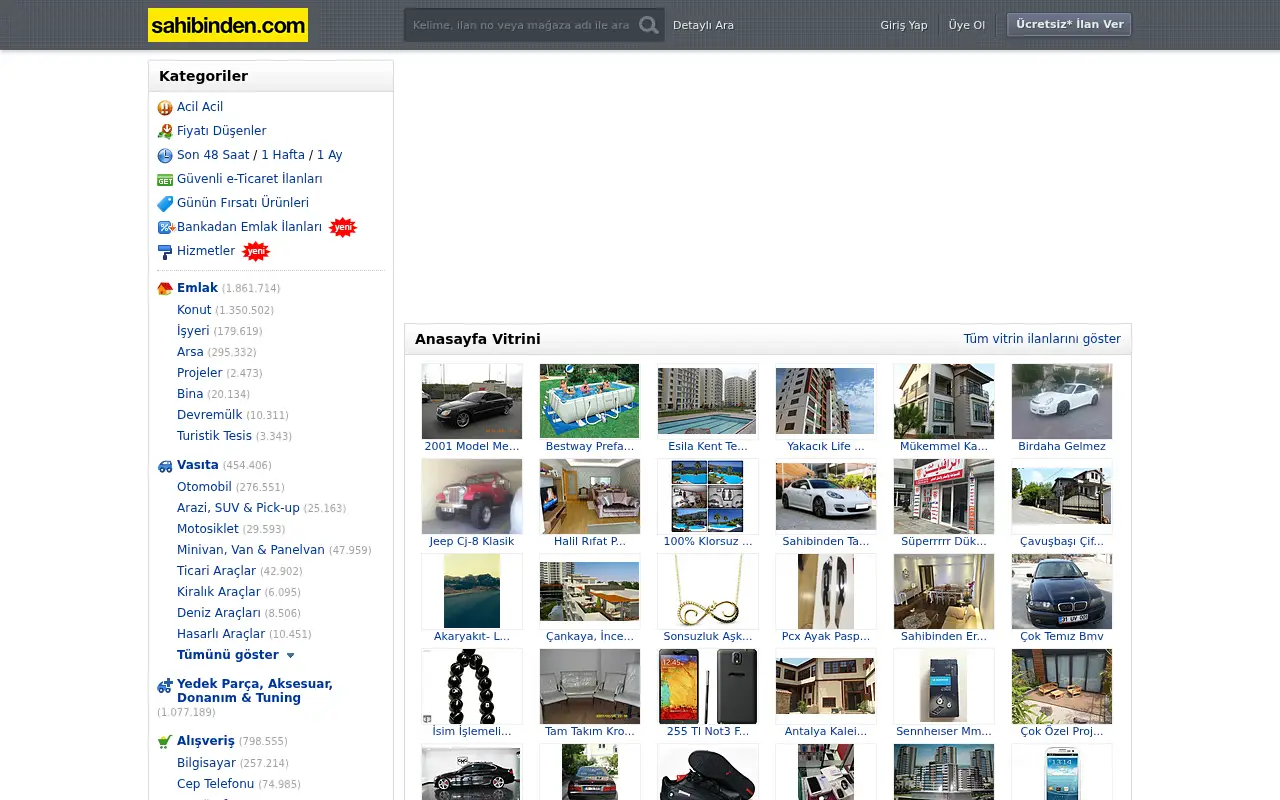Open the Alışveriş main category
1280x800 pixels.
(206, 741)
